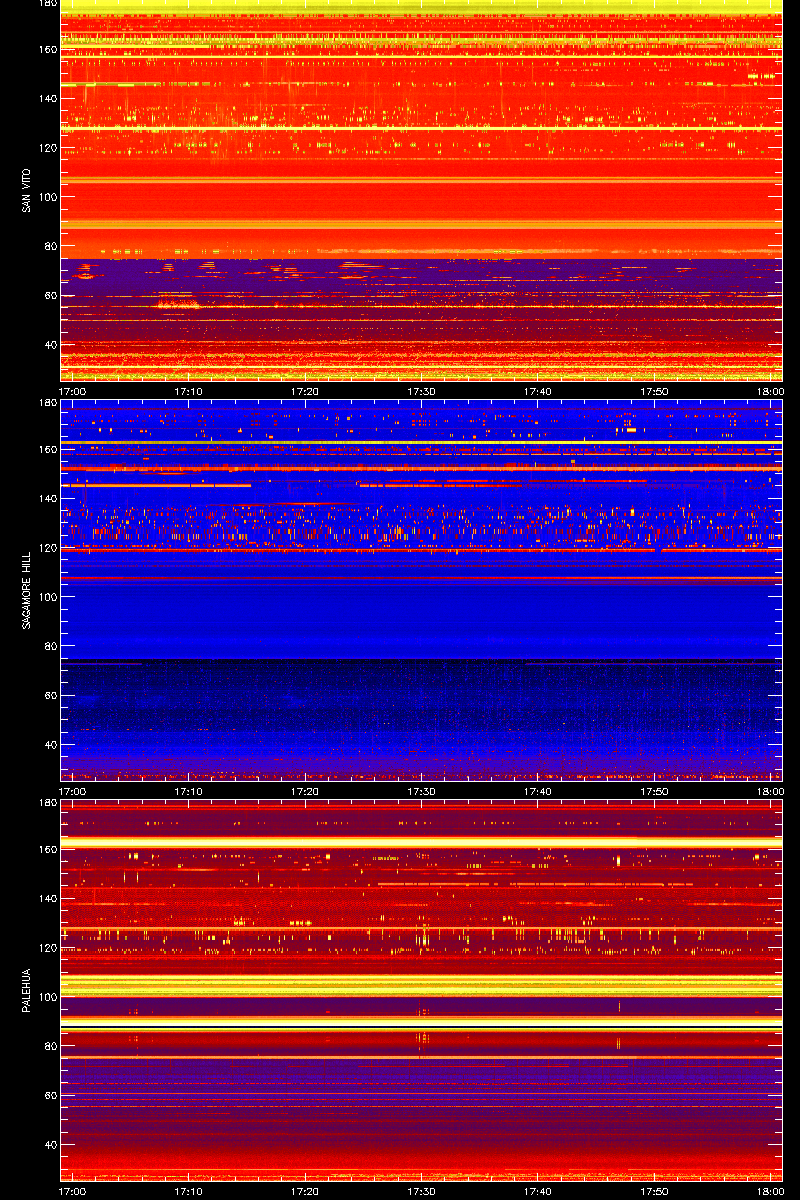
Task: Select 17:20 tick under San Vito spectrogram
Action: pos(305,392)
